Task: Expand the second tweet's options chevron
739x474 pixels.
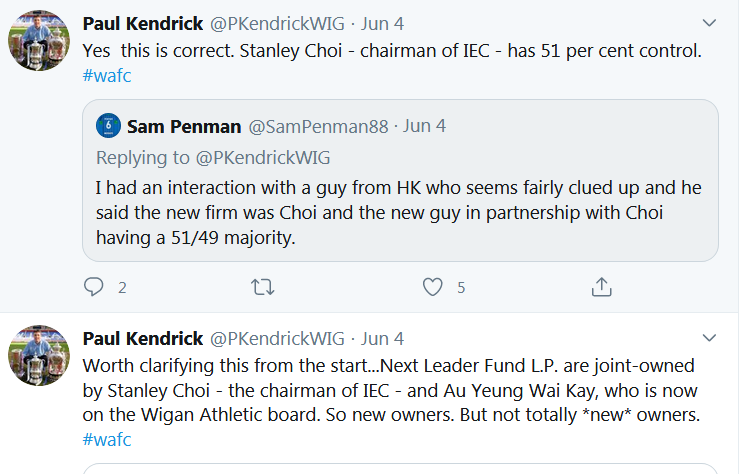Action: tap(709, 337)
